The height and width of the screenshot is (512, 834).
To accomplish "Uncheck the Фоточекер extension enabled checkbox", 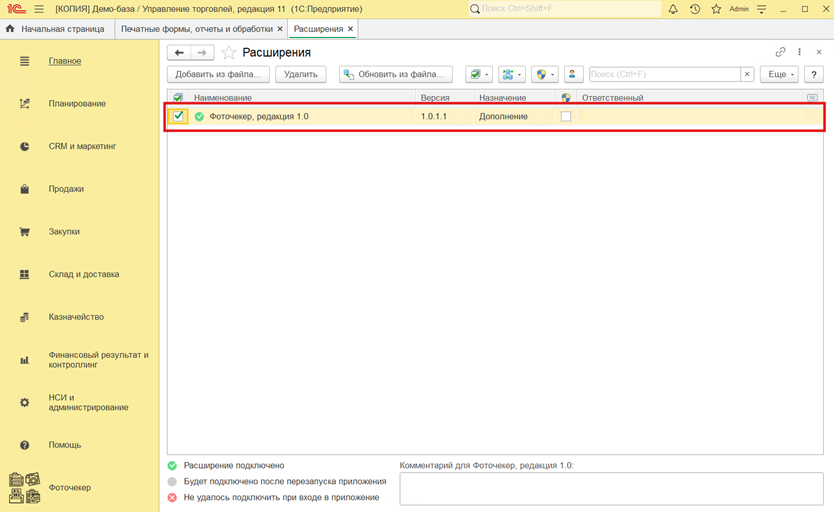I will click(x=178, y=116).
